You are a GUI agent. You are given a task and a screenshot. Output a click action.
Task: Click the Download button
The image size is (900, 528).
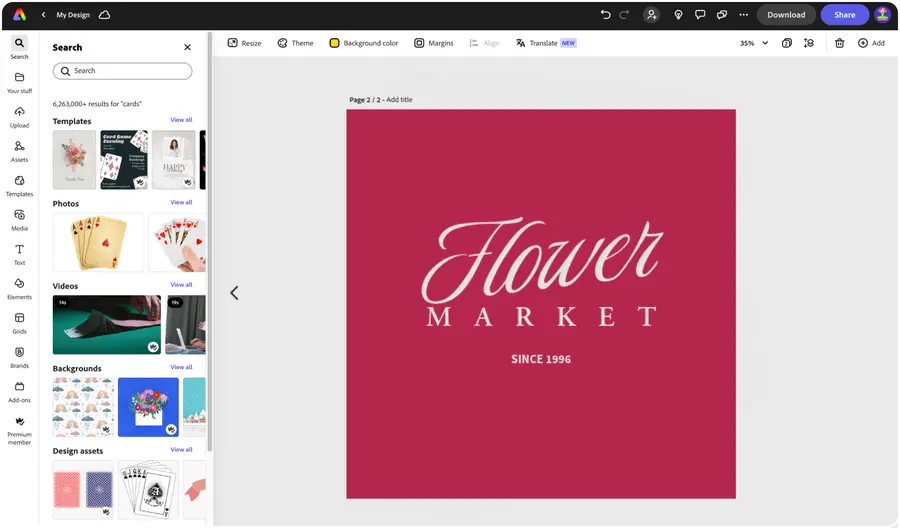786,15
